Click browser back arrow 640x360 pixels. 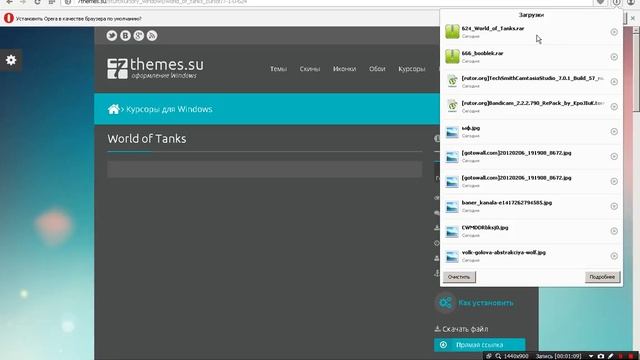(x=9, y=2)
